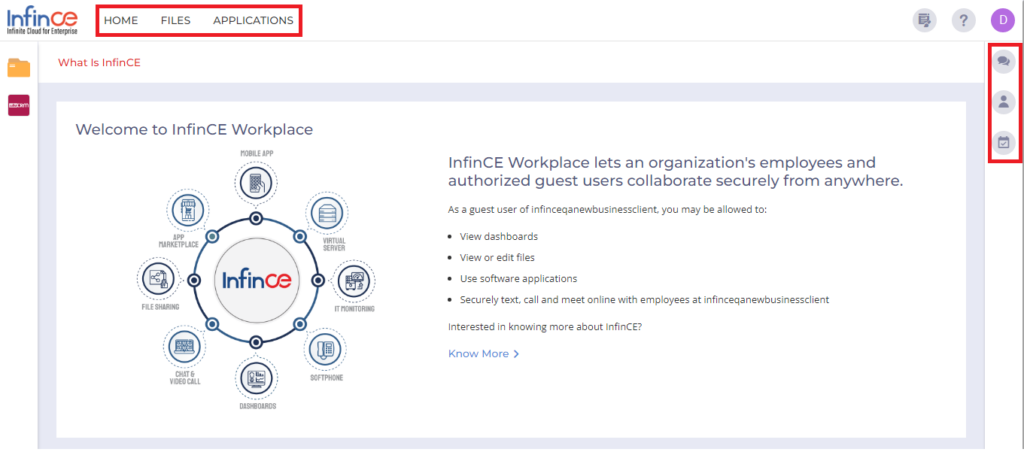Open the chat bubbles icon
This screenshot has width=1024, height=452.
(x=1004, y=61)
